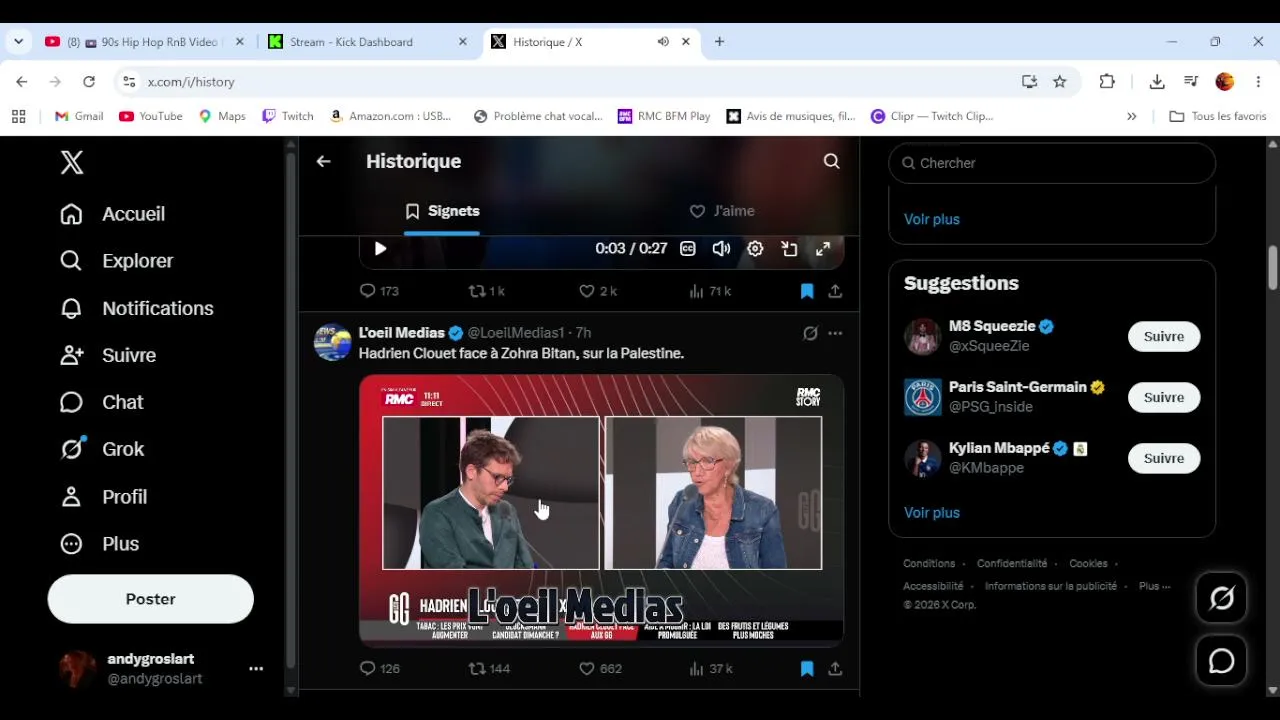Open Profil in the X sidebar
1280x720 pixels.
(103, 497)
